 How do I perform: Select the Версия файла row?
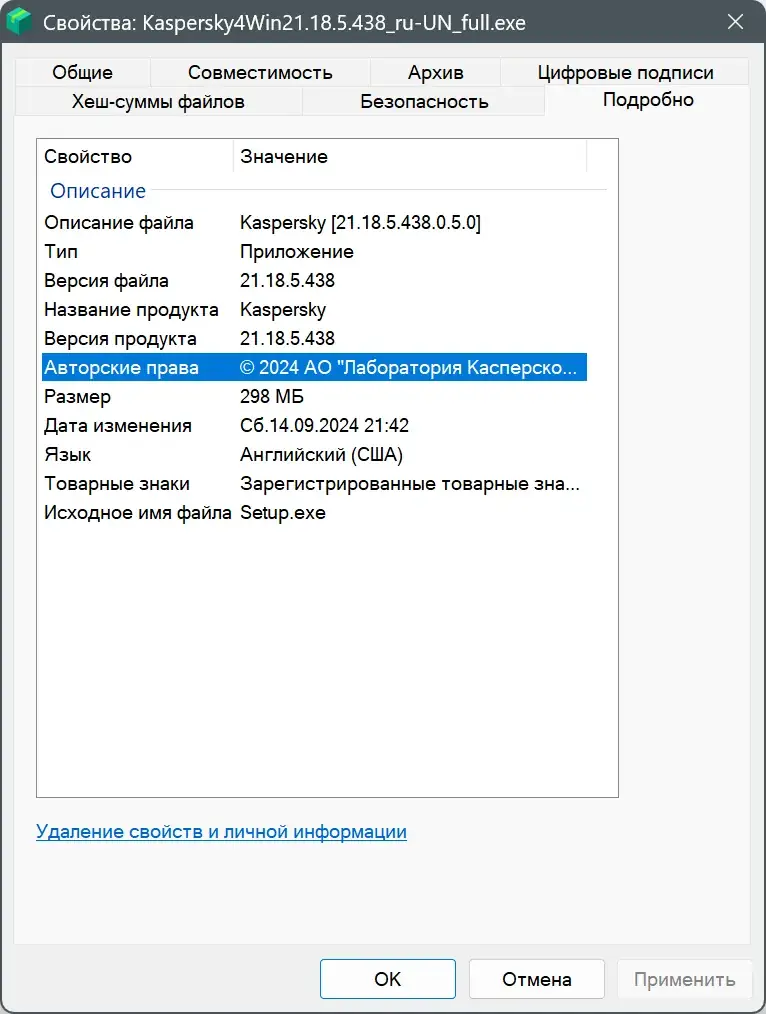click(x=314, y=281)
